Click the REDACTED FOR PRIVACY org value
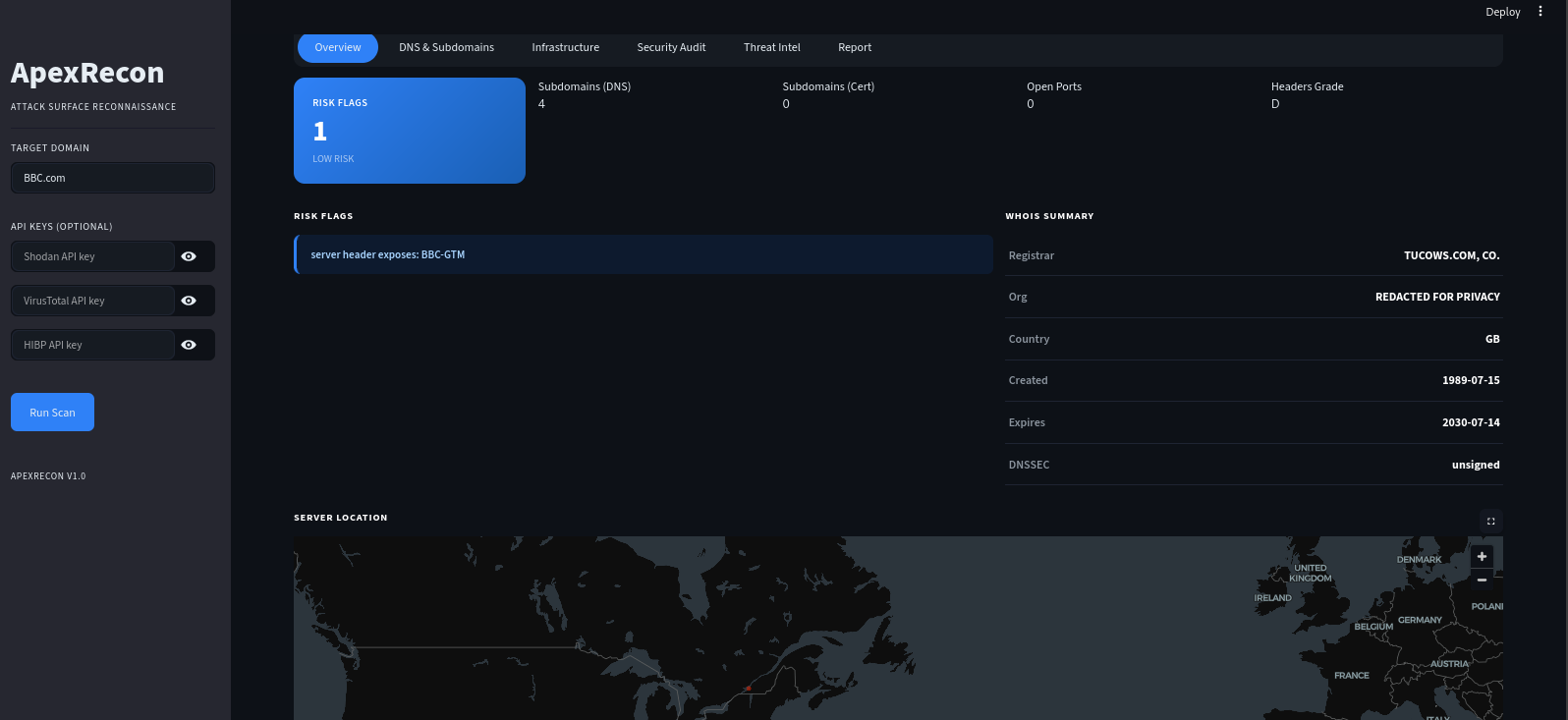The height and width of the screenshot is (720, 1568). coord(1437,297)
